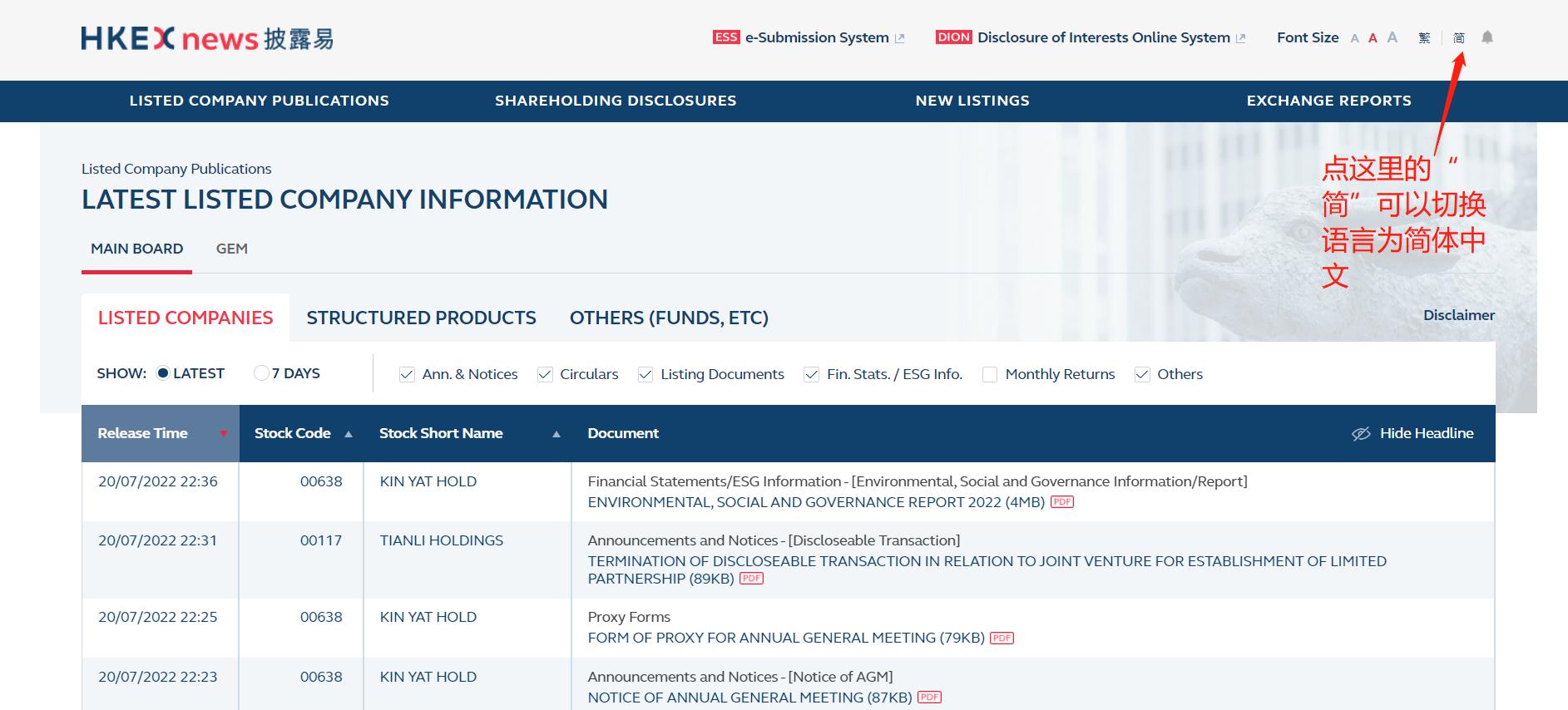
Task: Open PDF icon for Form of Proxy
Action: [1002, 638]
